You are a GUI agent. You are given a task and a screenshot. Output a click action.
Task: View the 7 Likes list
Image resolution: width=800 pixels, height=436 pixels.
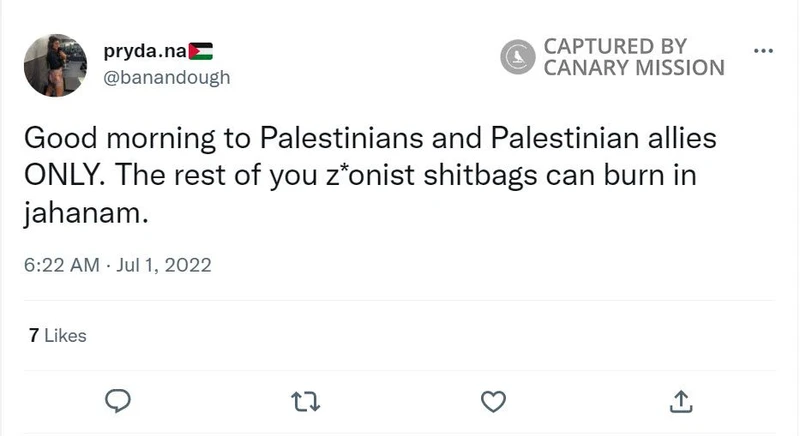click(58, 336)
